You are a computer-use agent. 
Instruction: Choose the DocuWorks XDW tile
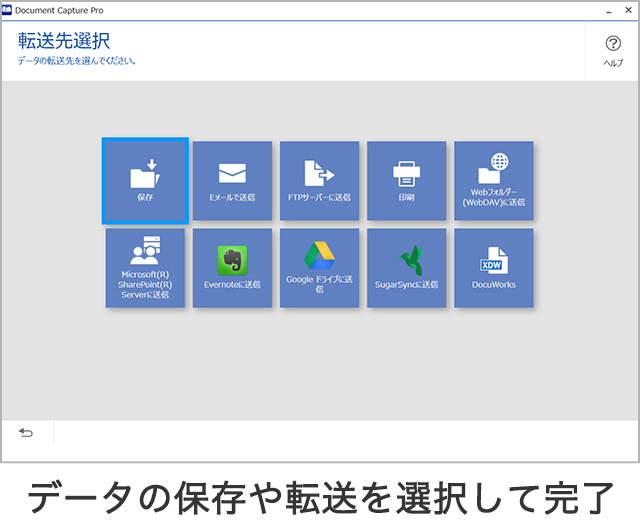pos(493,268)
